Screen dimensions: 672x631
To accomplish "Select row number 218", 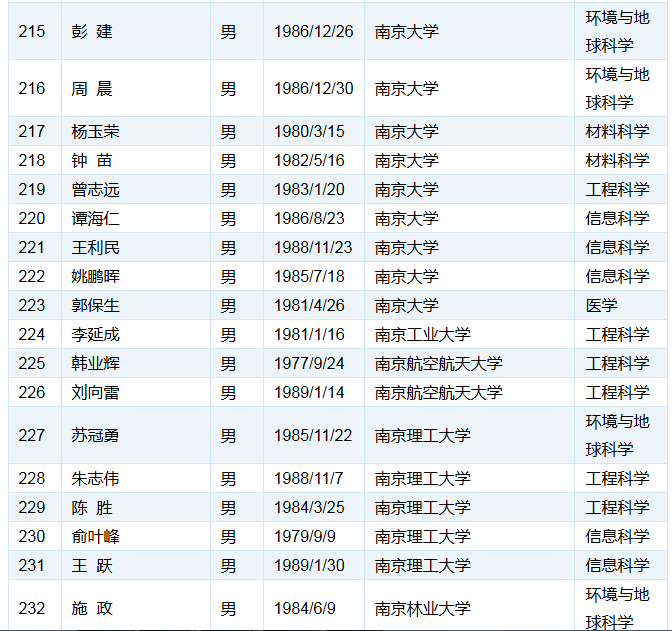I will point(32,160).
